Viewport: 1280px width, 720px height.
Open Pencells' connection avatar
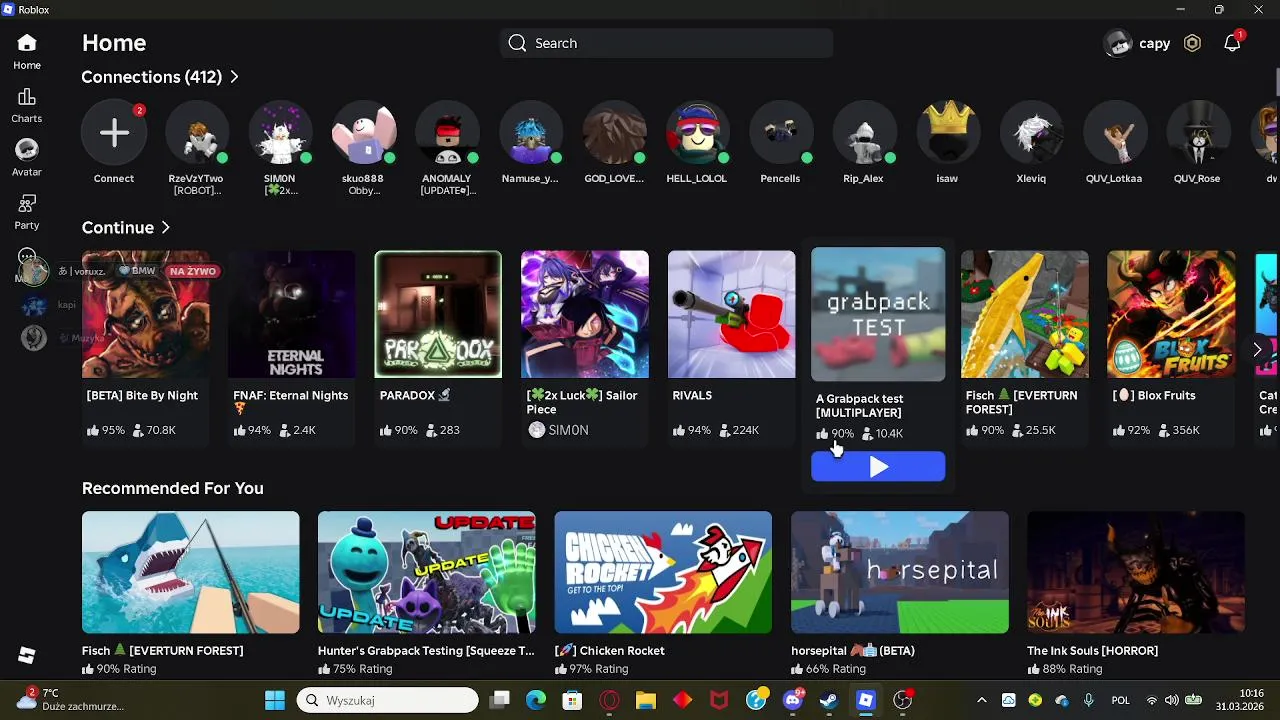coord(780,133)
